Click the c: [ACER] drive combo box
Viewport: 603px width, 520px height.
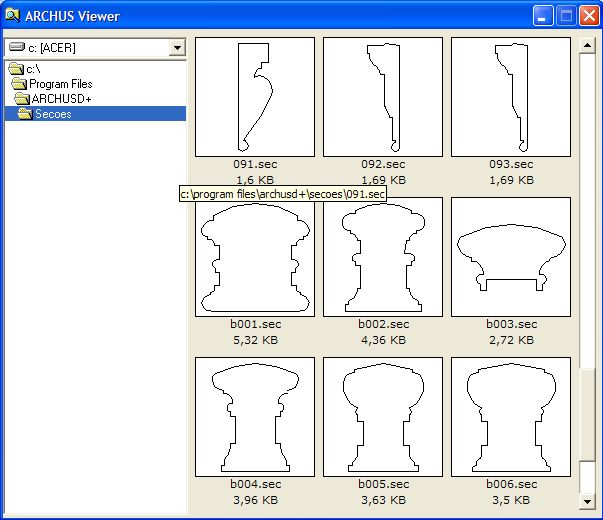click(x=95, y=48)
